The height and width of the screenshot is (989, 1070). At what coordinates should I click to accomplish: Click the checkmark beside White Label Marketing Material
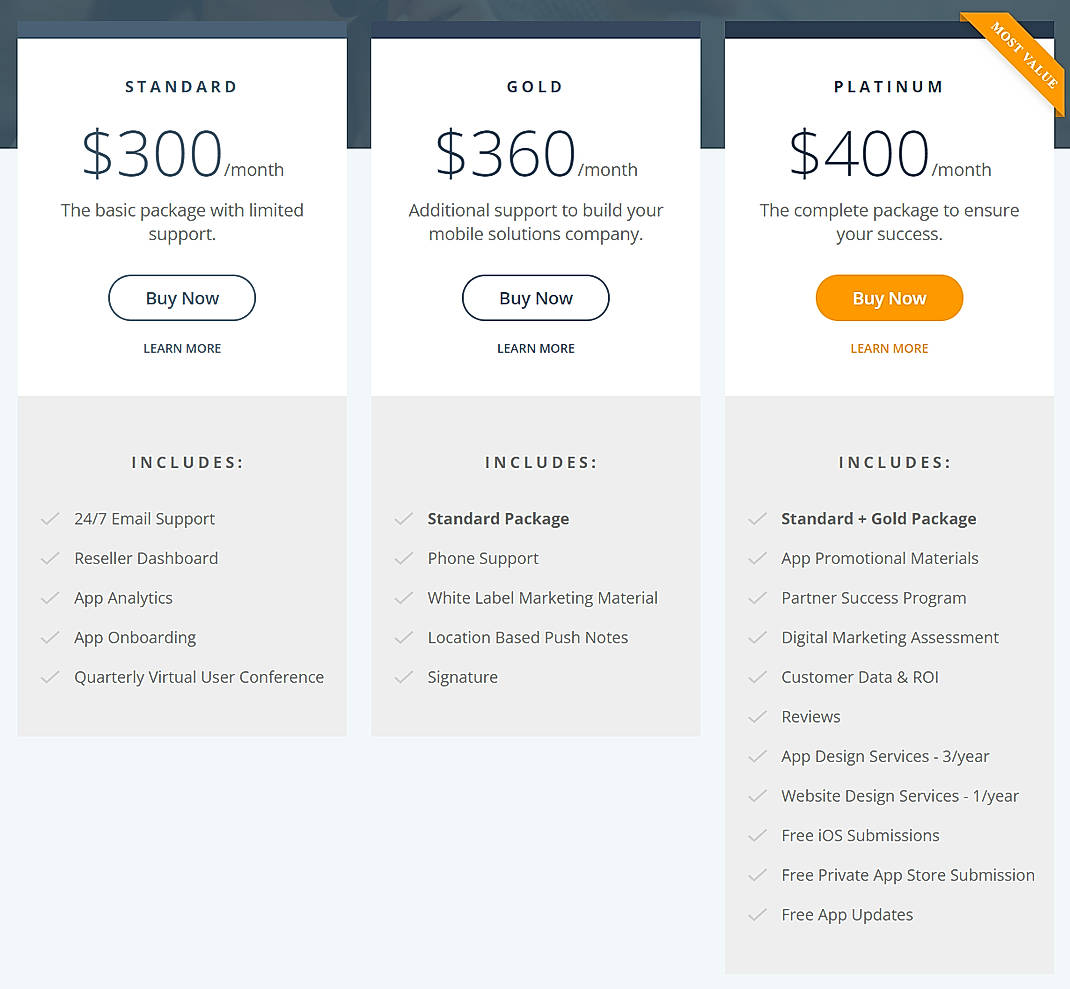[x=404, y=598]
